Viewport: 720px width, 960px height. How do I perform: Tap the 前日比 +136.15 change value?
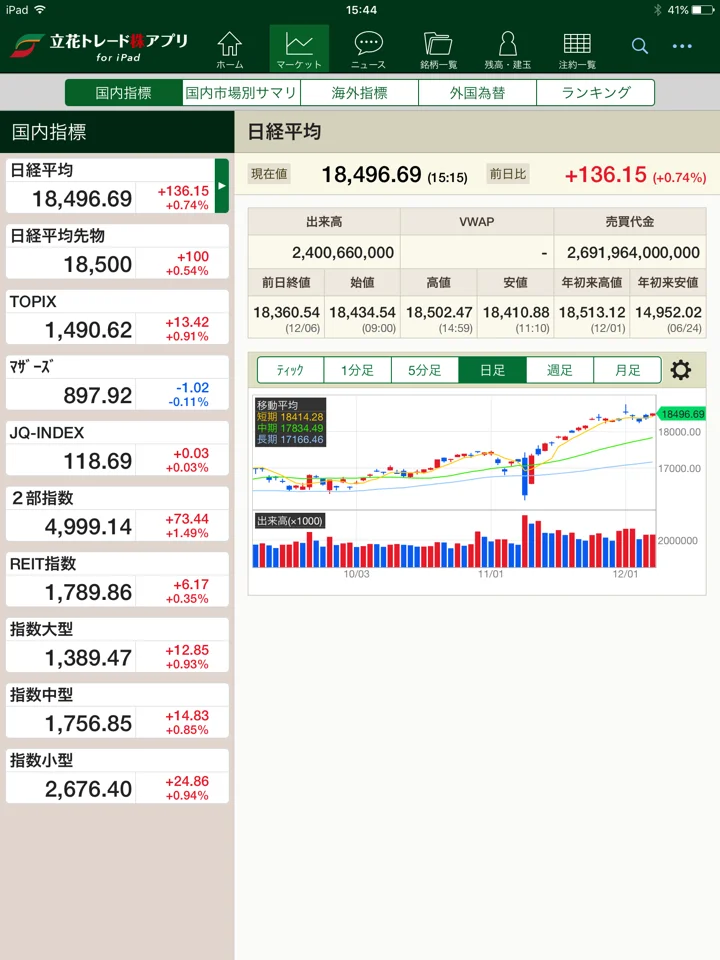pos(605,174)
